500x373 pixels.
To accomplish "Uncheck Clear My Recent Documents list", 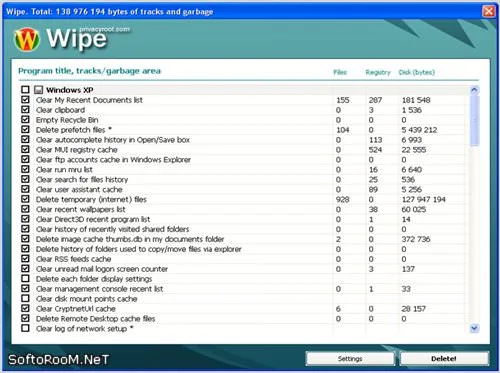I will (25, 100).
